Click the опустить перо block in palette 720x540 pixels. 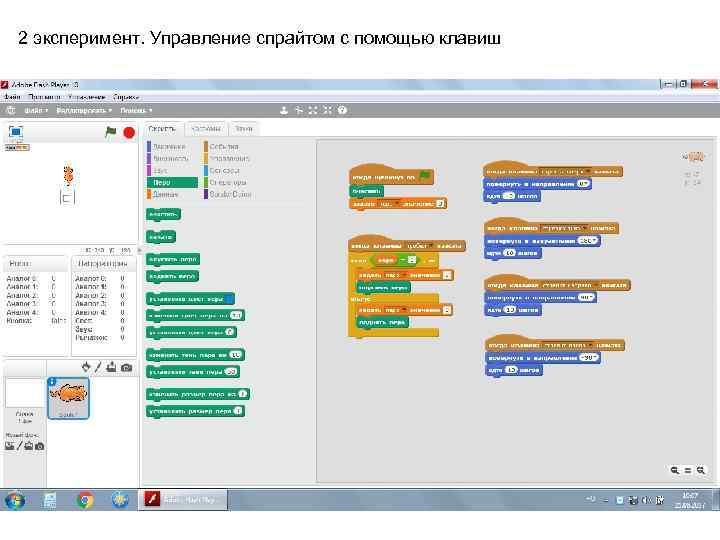point(173,259)
